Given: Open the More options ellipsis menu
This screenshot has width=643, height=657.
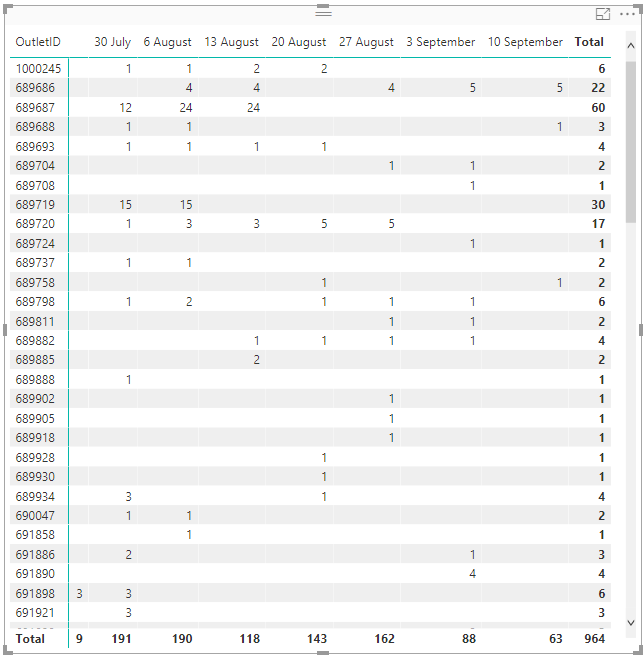Looking at the screenshot, I should point(627,14).
